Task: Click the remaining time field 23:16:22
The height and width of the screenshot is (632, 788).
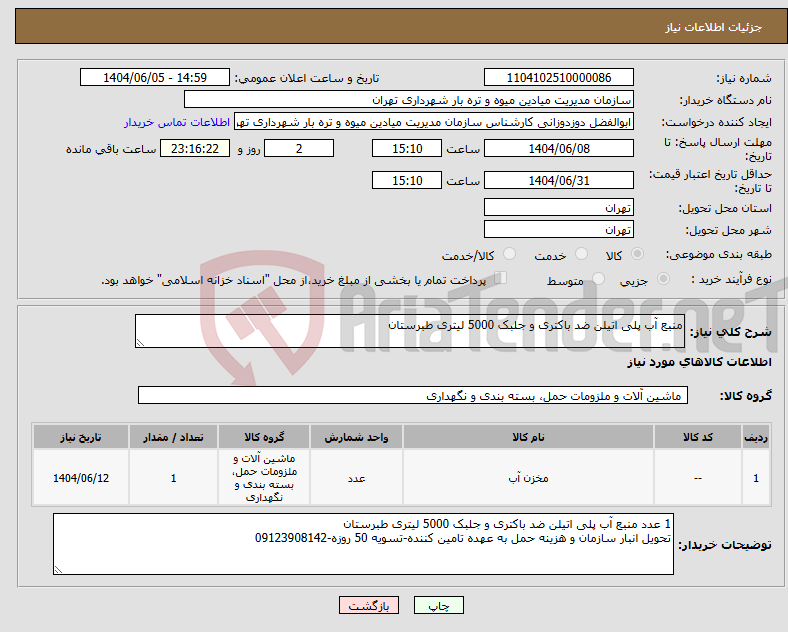Action: pos(195,148)
